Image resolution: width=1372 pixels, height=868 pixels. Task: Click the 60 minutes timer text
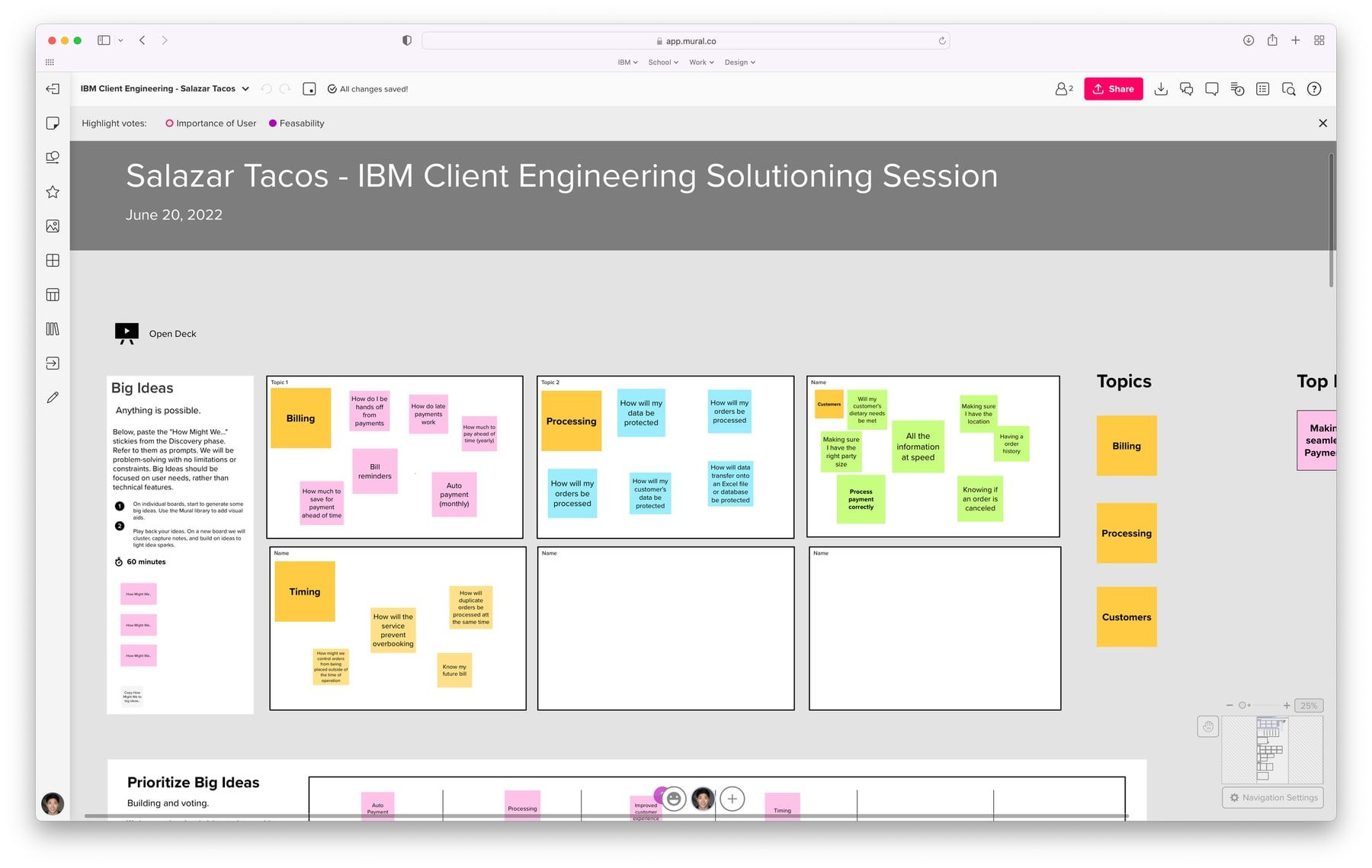point(146,562)
